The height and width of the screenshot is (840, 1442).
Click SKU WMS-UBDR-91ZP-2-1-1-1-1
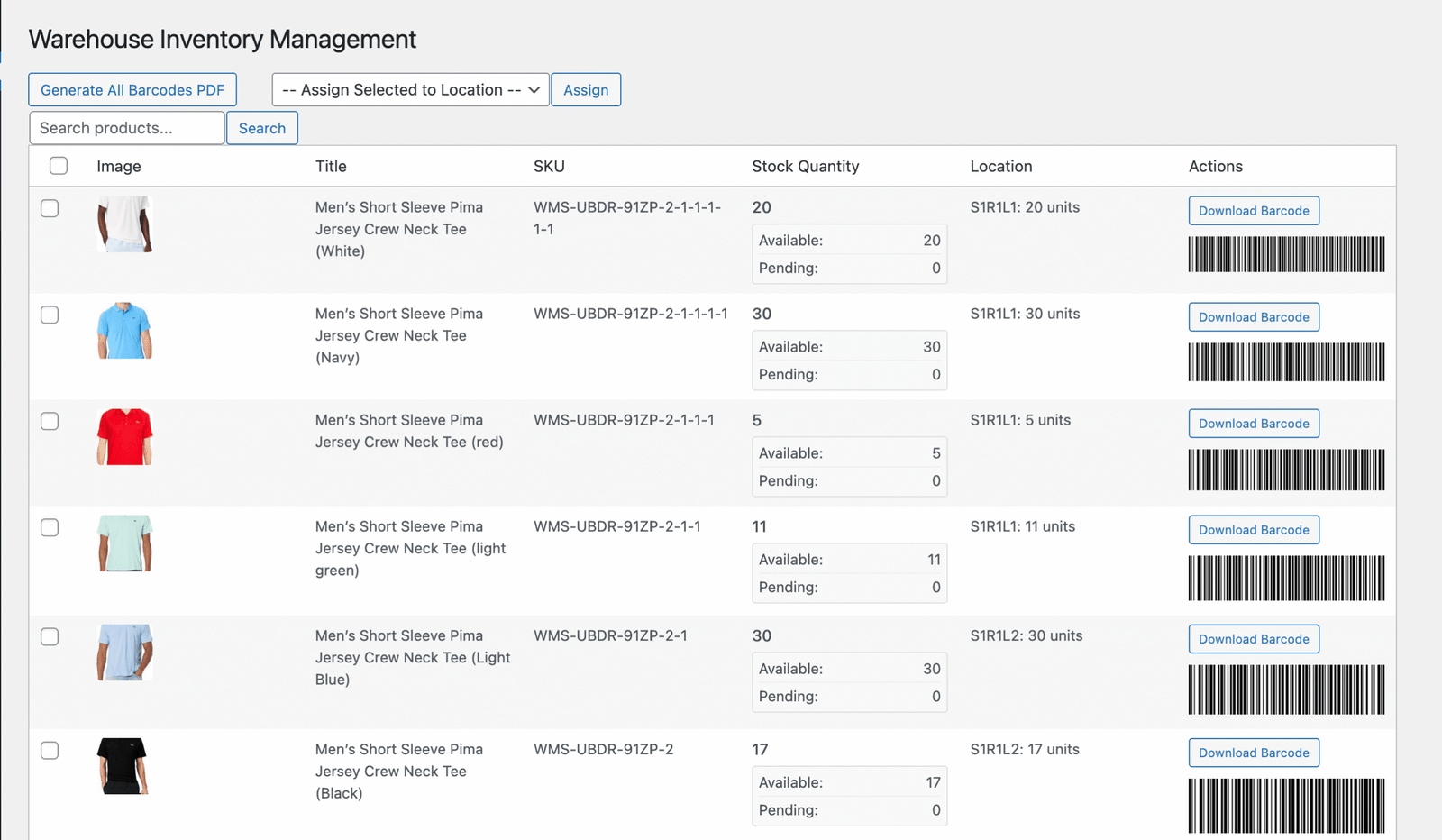tap(631, 314)
